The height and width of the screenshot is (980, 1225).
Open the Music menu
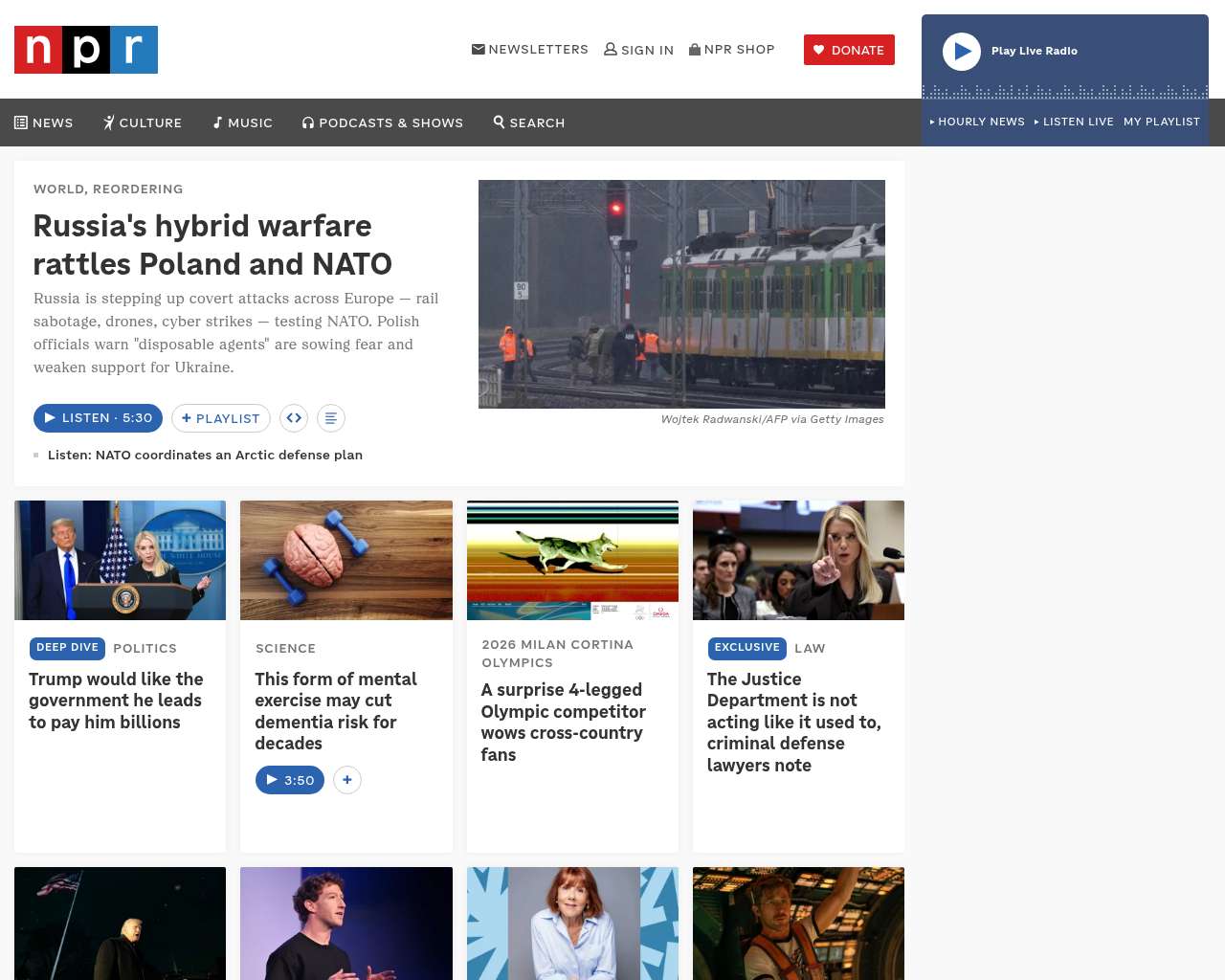click(243, 122)
